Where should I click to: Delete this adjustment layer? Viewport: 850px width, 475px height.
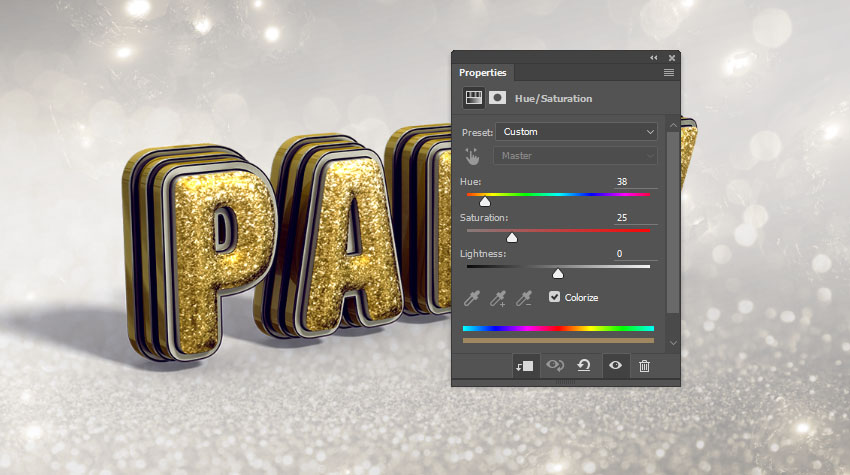click(644, 366)
